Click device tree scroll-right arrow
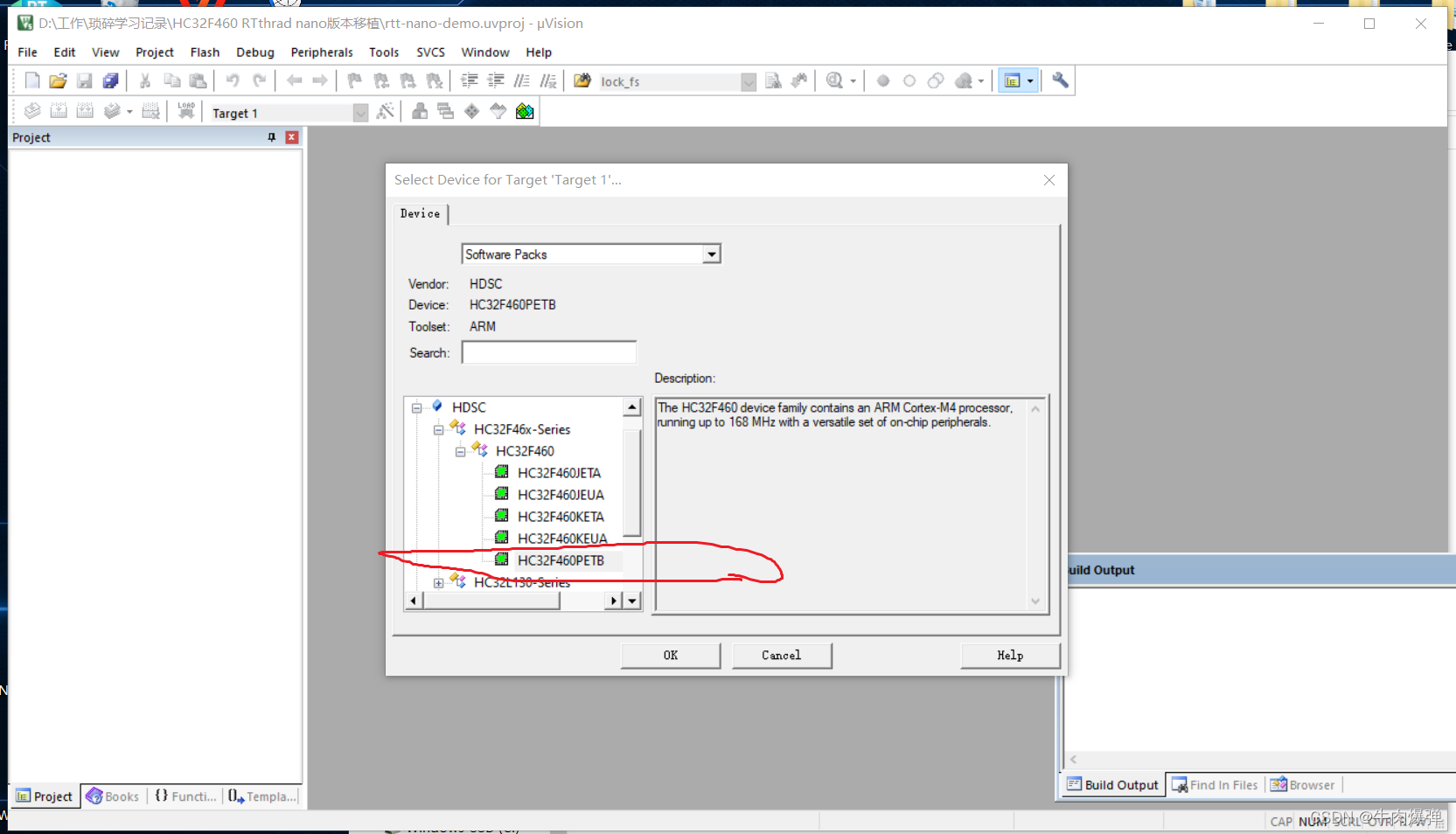 coord(613,601)
